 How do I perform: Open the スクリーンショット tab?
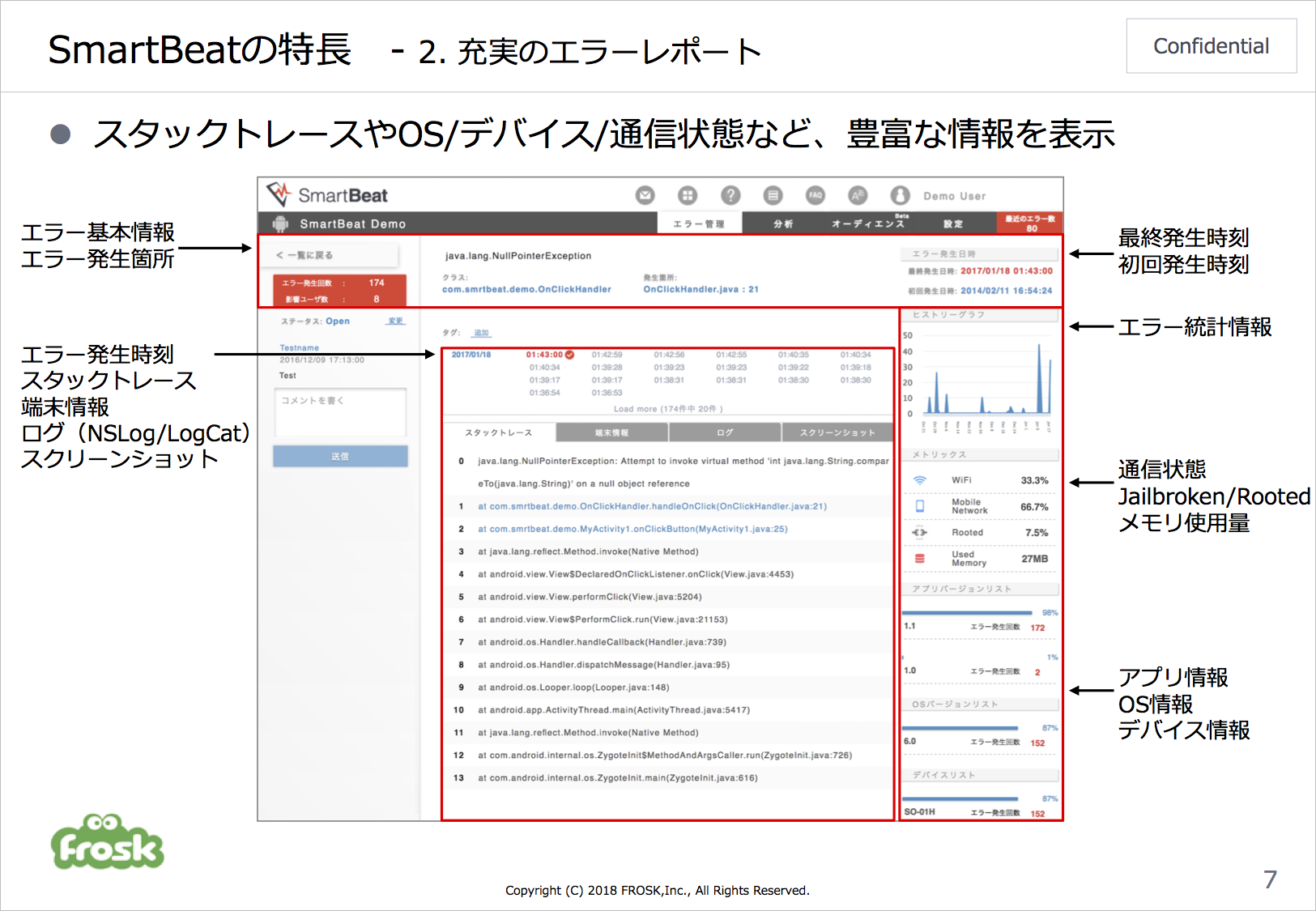[837, 432]
